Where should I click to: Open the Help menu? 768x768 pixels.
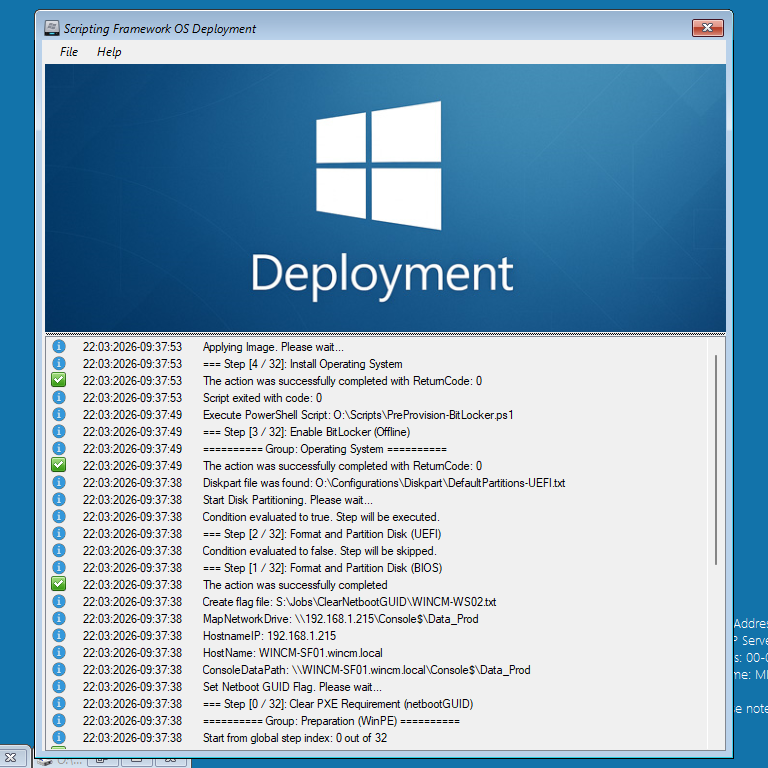[x=109, y=52]
